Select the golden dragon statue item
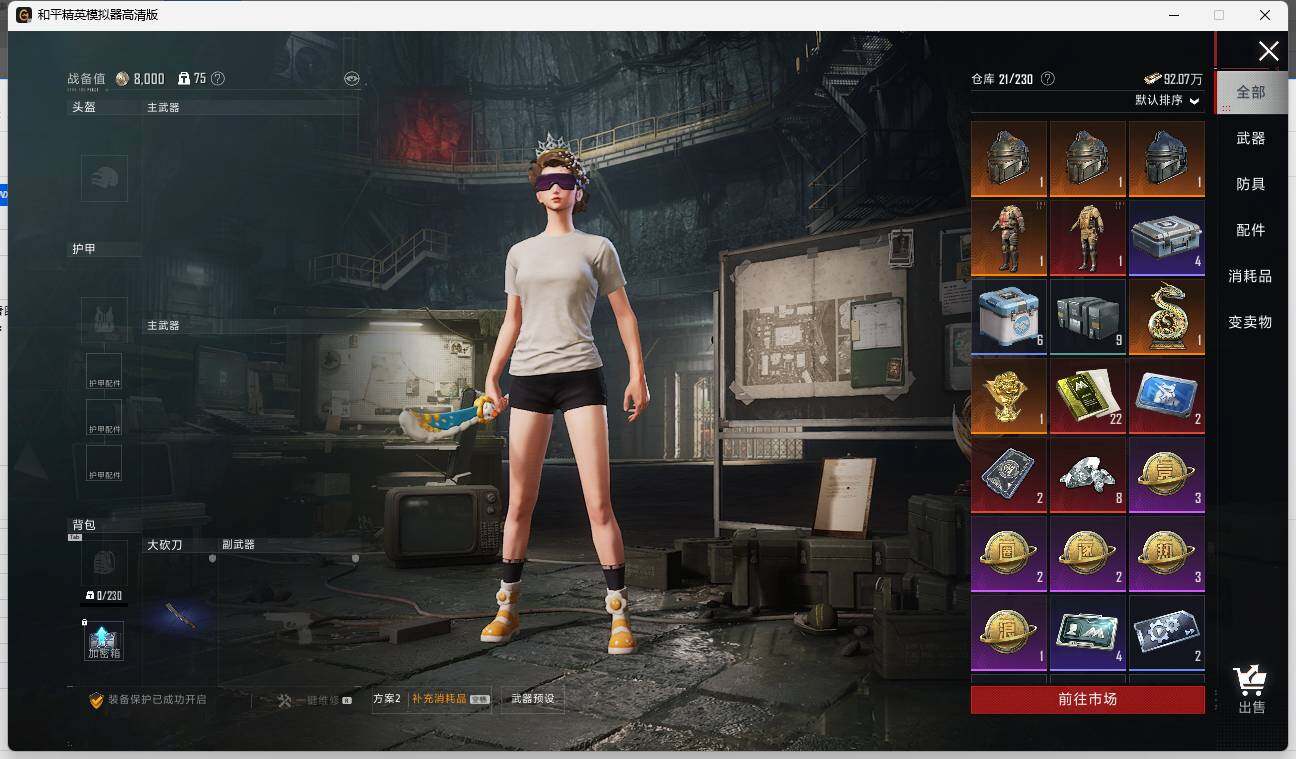The height and width of the screenshot is (759, 1296). click(1167, 316)
